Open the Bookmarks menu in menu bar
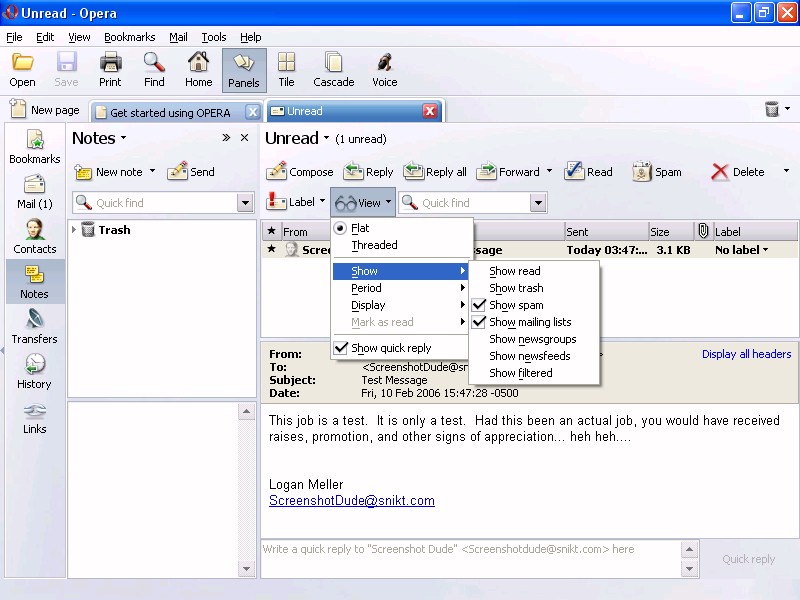 pyautogui.click(x=129, y=37)
